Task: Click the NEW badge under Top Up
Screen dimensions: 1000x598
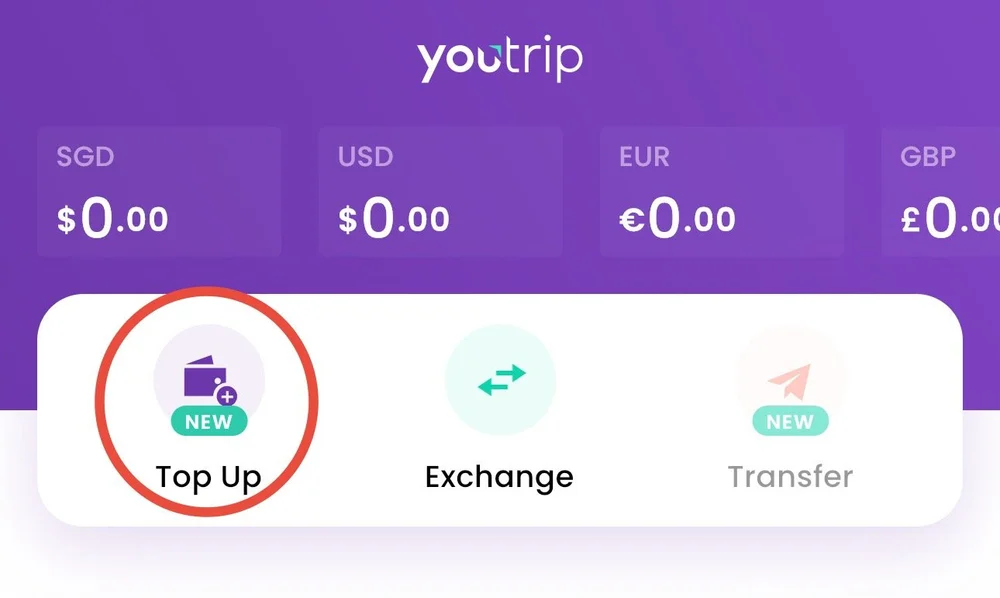Action: point(209,421)
